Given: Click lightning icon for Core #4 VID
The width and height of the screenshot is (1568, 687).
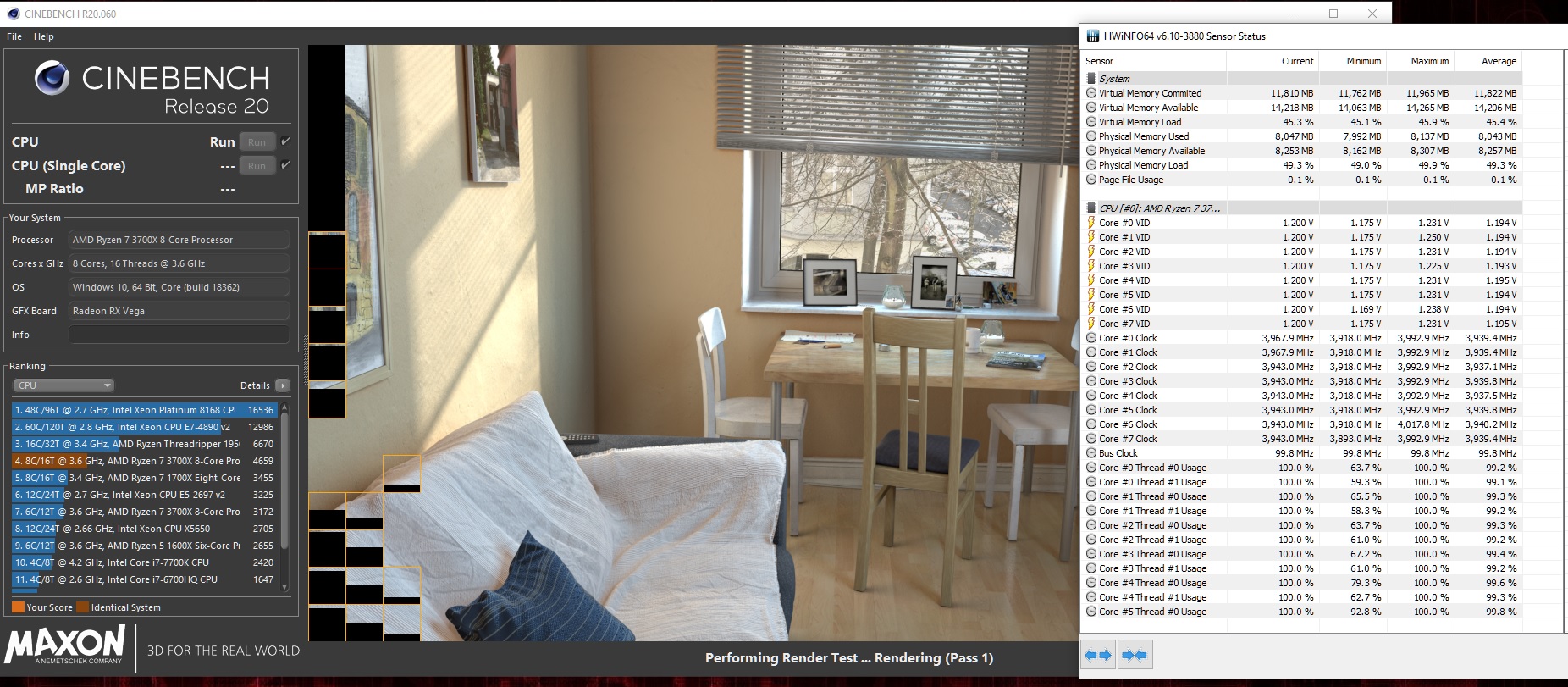Looking at the screenshot, I should [x=1091, y=280].
